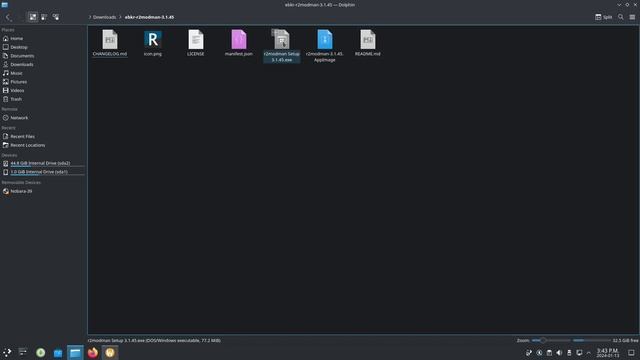Open the removable devices tray icon
This screenshot has height=360, width=640.
(x=569, y=353)
